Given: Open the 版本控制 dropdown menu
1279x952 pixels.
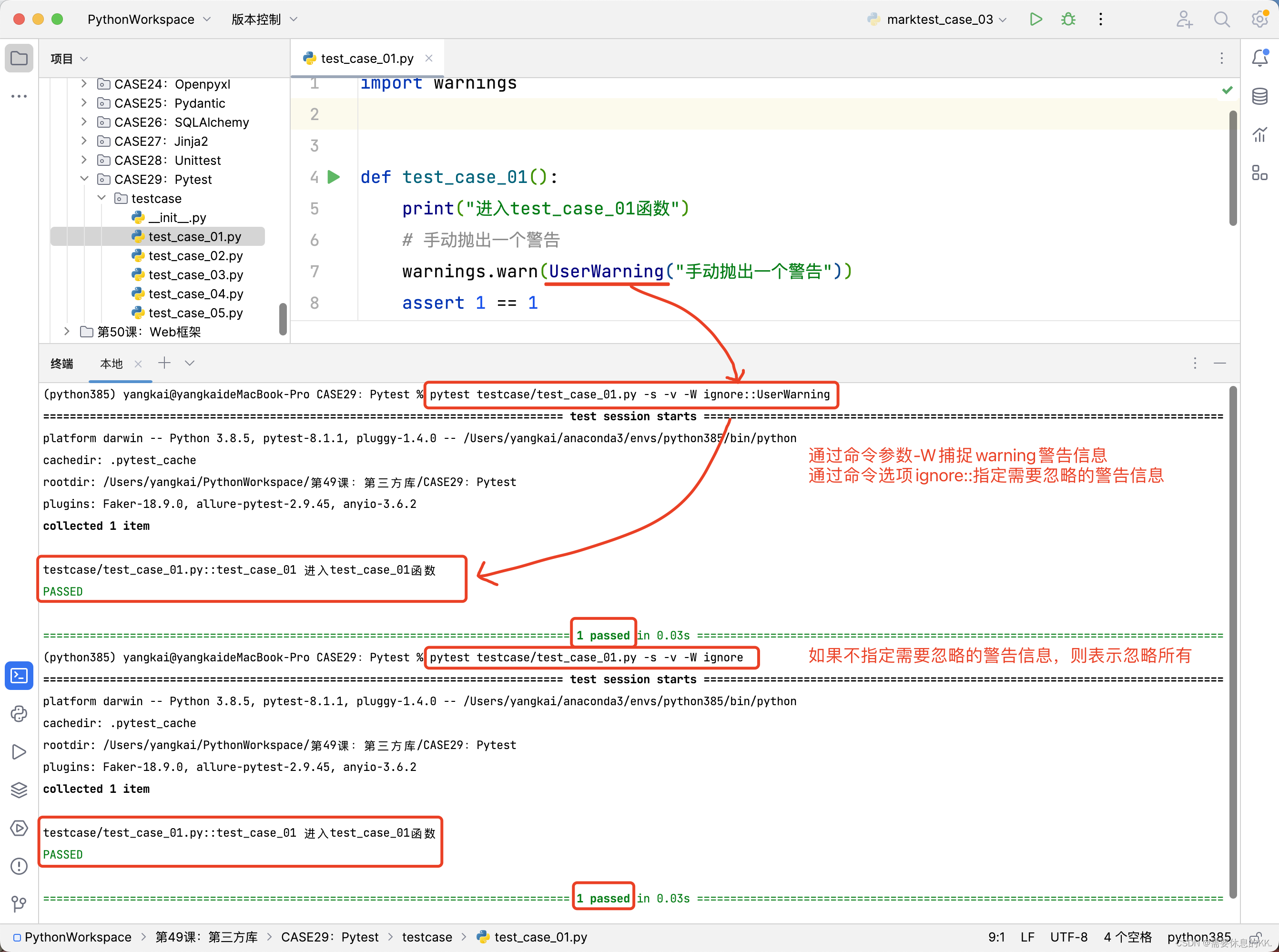Looking at the screenshot, I should (264, 19).
